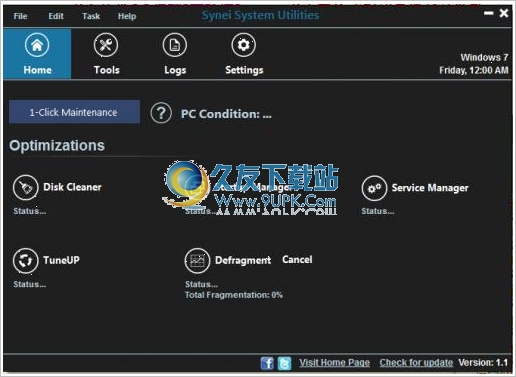Image resolution: width=516 pixels, height=377 pixels.
Task: Click the Friday, 12:00 AM date text
Action: pos(474,70)
